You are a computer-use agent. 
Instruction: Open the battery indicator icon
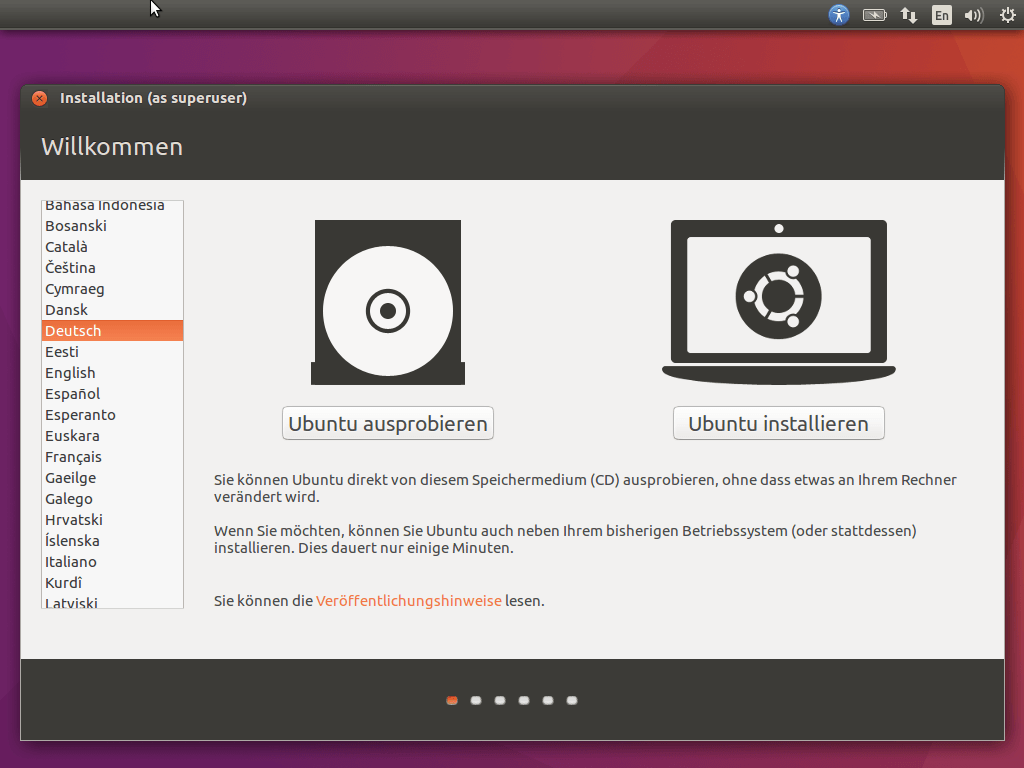click(874, 14)
